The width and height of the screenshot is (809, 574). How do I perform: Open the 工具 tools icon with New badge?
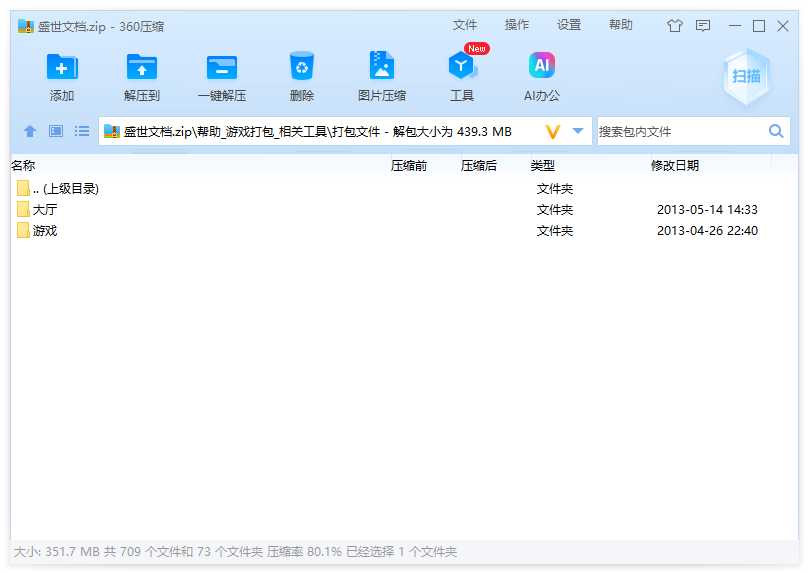(x=463, y=63)
